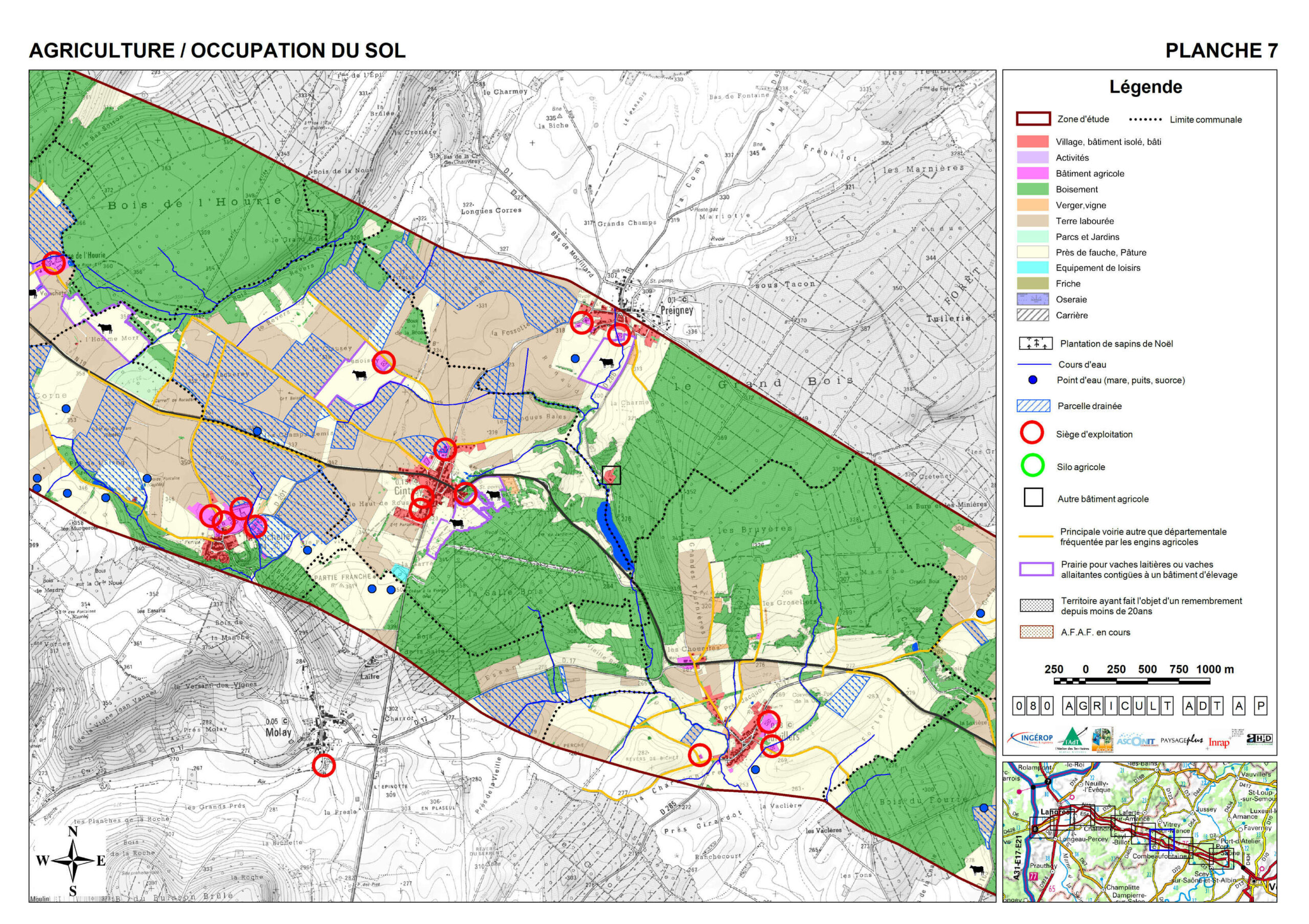Image resolution: width=1309 pixels, height=924 pixels.
Task: Select the purple Prairie outline symbol in legend
Action: click(x=1036, y=569)
